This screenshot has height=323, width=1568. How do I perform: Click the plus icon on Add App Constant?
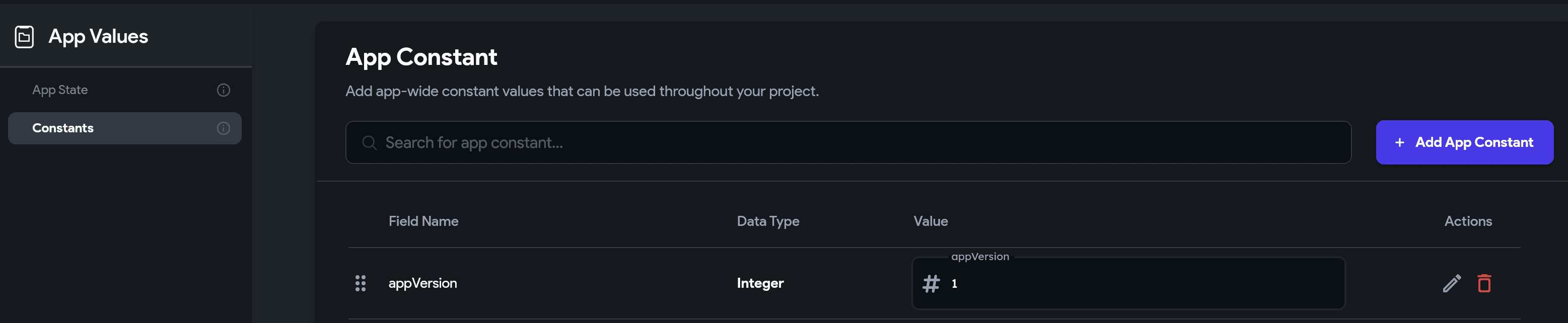tap(1399, 142)
